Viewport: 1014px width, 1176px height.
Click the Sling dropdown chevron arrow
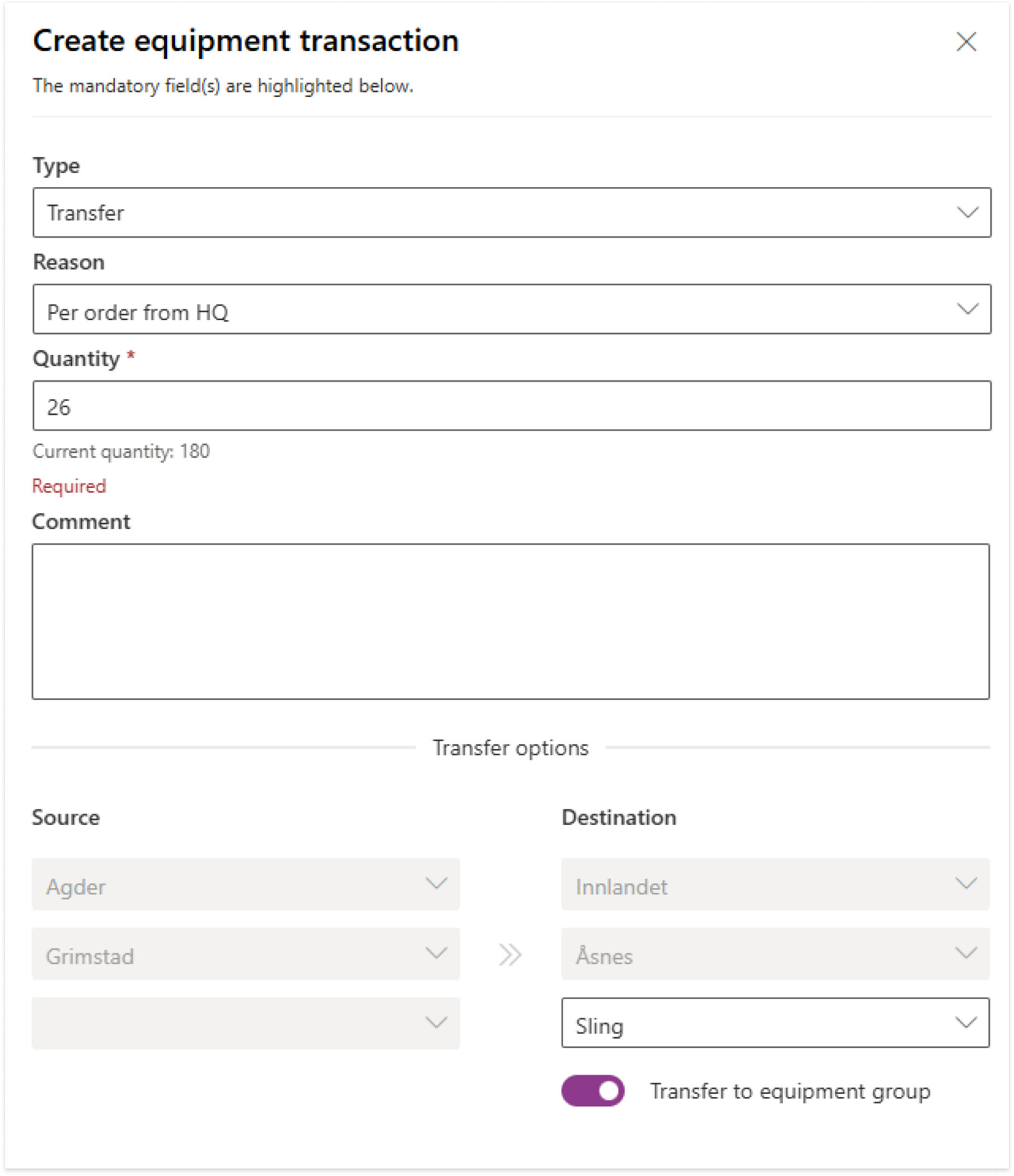point(966,1022)
